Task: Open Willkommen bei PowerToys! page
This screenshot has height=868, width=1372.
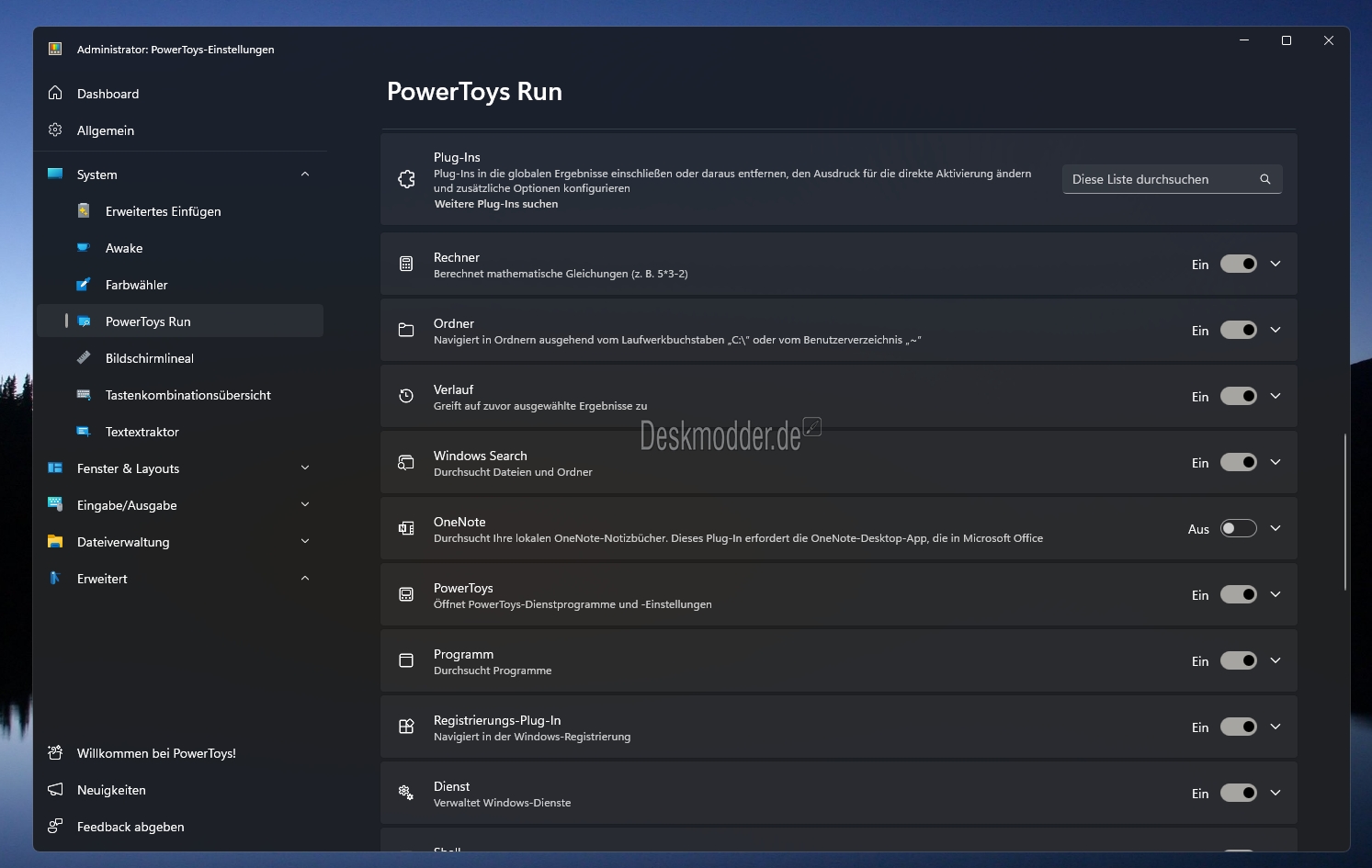Action: [x=180, y=753]
